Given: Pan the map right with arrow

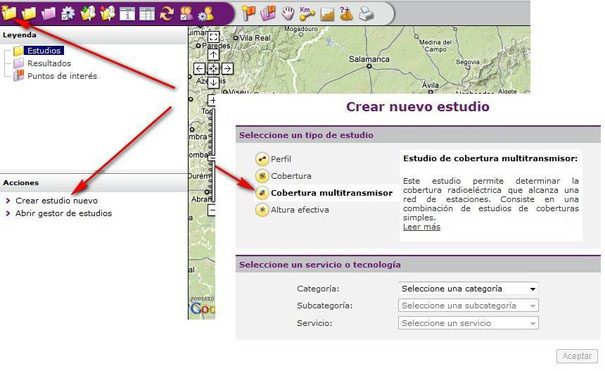Looking at the screenshot, I should (228, 69).
